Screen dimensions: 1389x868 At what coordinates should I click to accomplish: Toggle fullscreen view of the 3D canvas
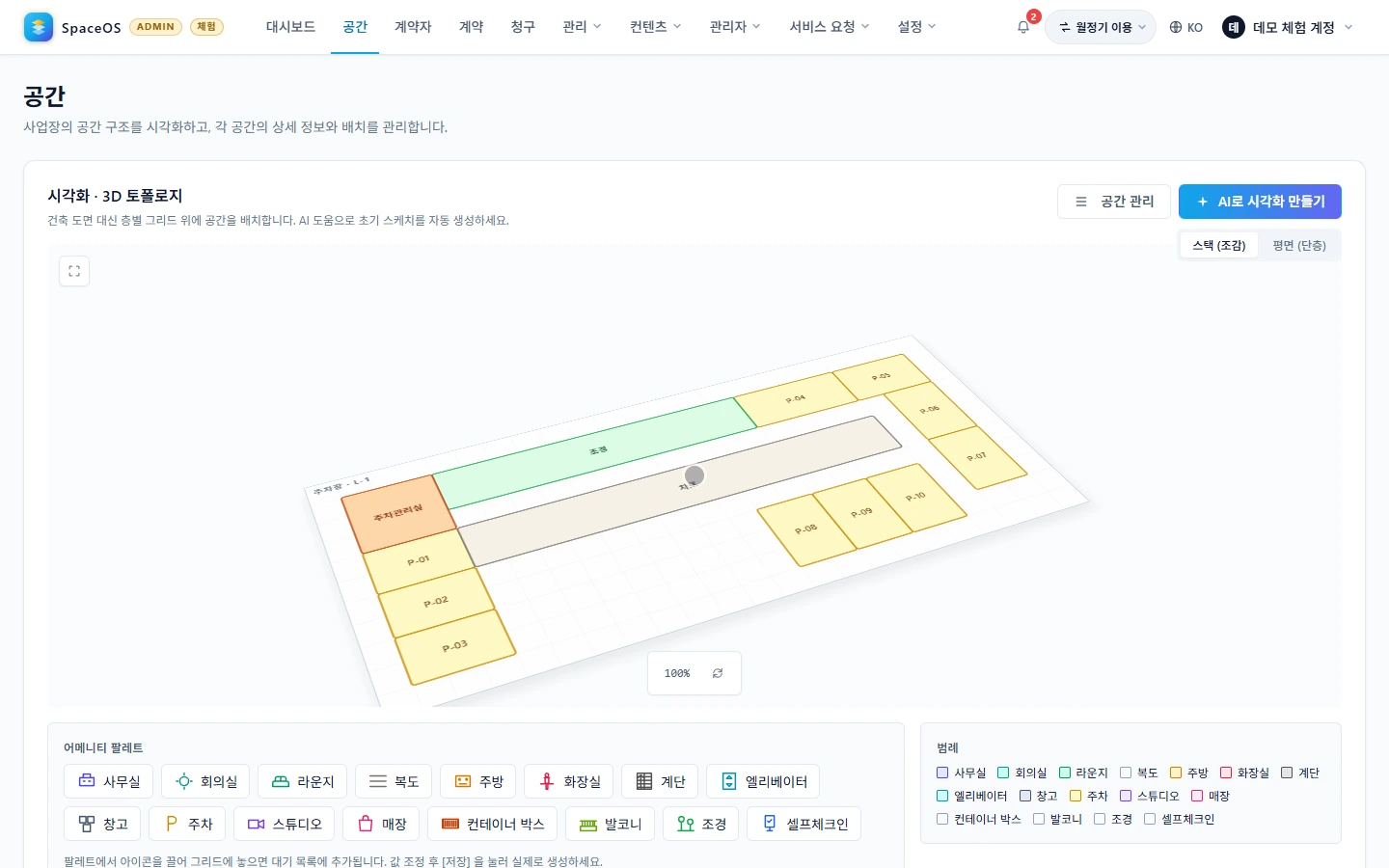pyautogui.click(x=74, y=271)
